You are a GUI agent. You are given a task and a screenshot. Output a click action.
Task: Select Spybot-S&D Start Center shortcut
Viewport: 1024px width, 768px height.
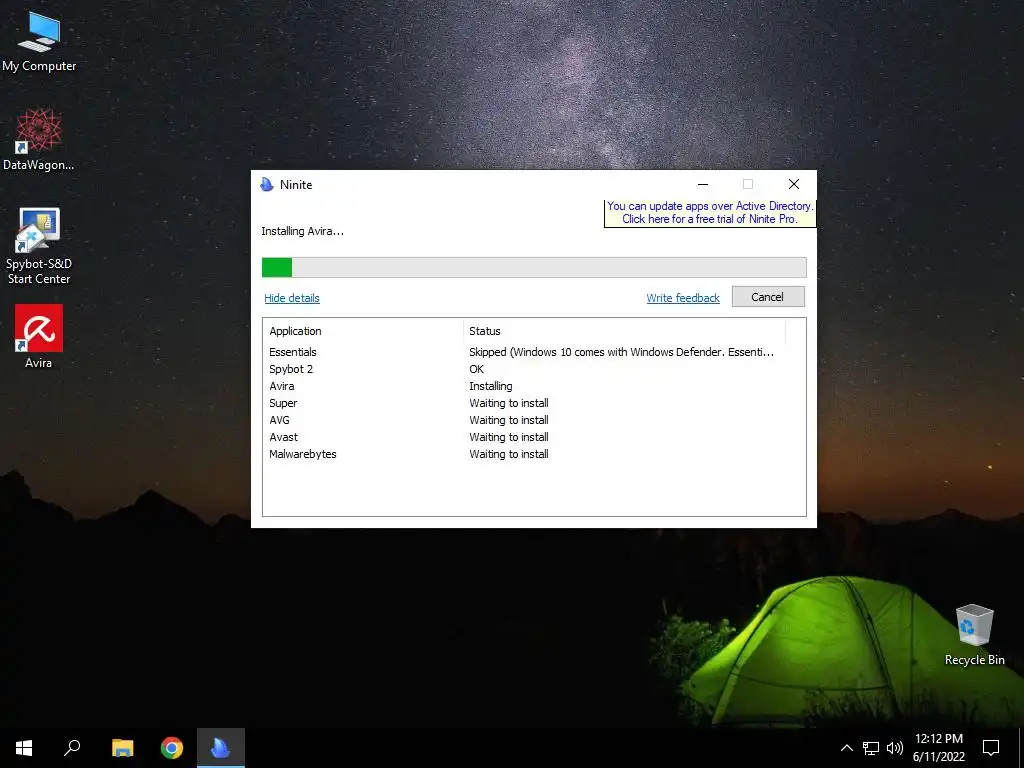coord(39,246)
